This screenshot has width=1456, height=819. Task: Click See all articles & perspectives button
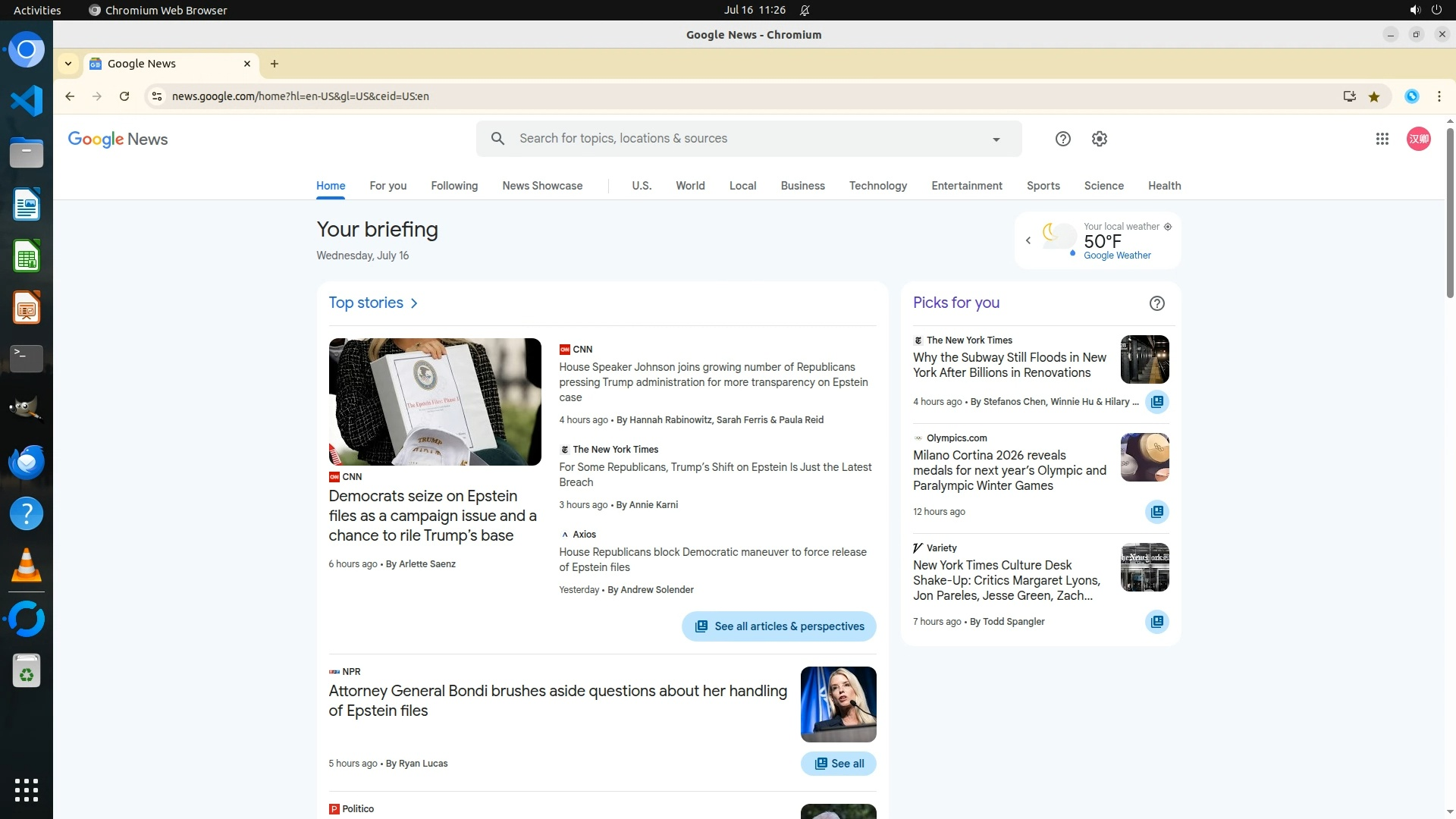(x=778, y=626)
